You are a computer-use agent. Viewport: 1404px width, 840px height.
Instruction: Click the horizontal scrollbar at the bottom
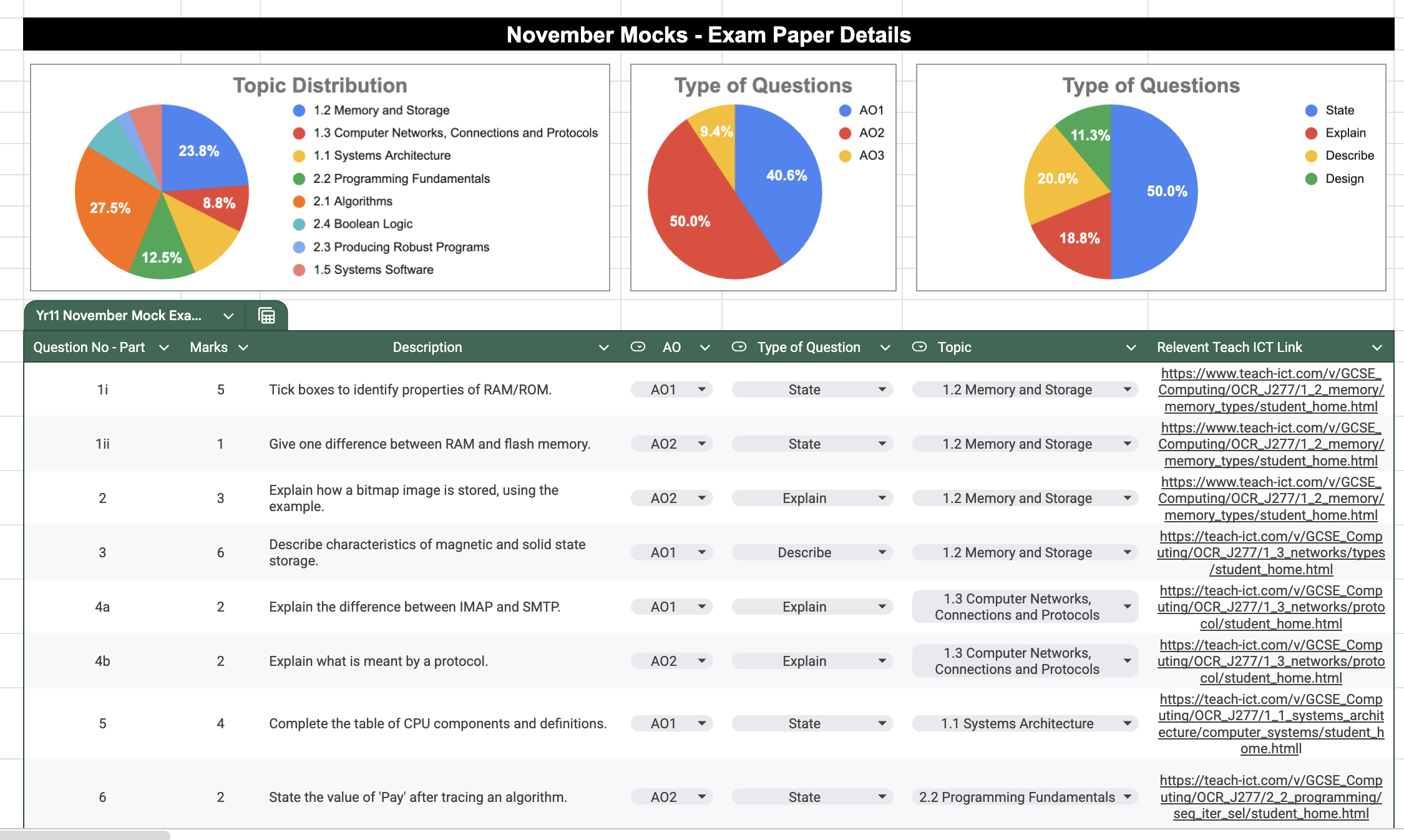(85, 835)
